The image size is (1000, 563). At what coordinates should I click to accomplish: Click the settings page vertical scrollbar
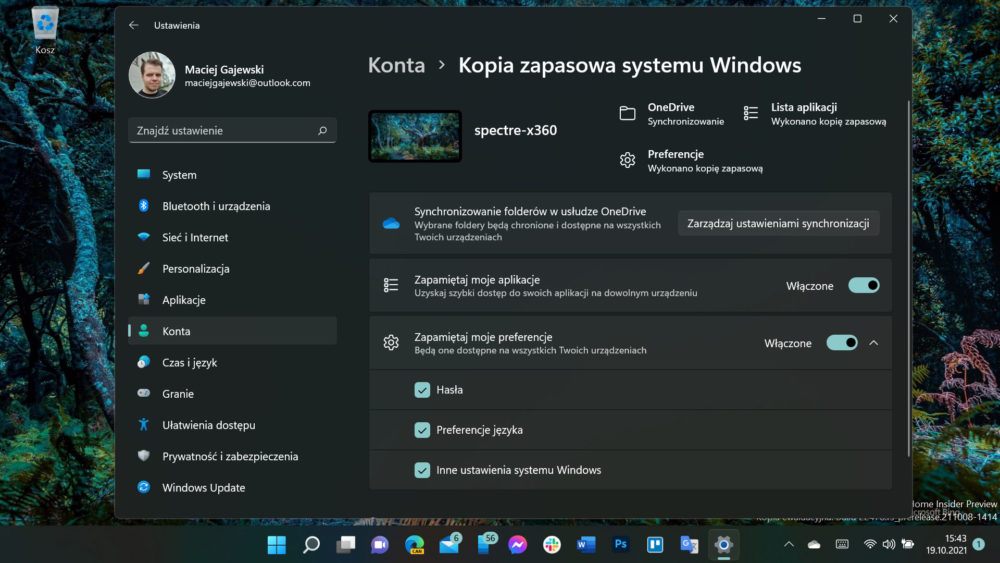pyautogui.click(x=909, y=278)
